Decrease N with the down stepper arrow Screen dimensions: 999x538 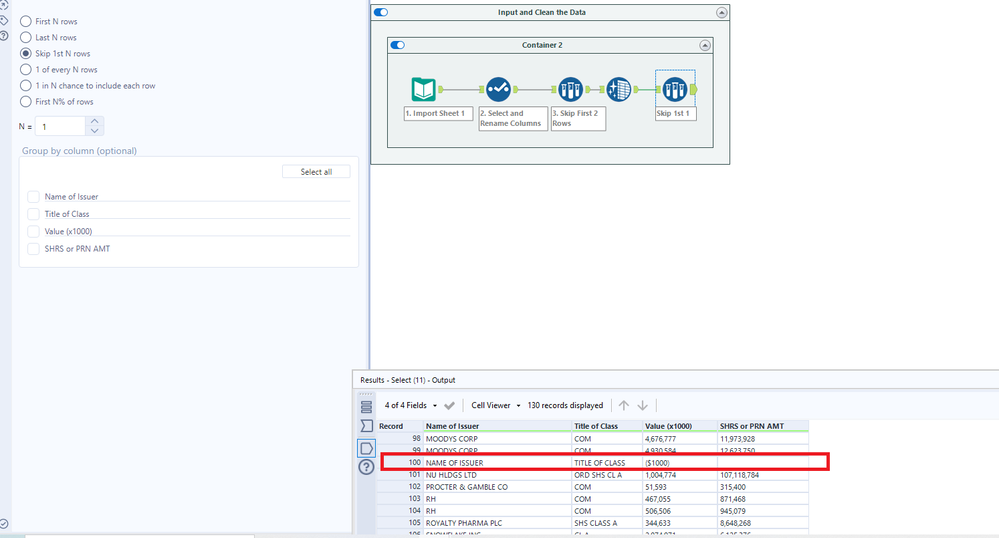[x=94, y=131]
